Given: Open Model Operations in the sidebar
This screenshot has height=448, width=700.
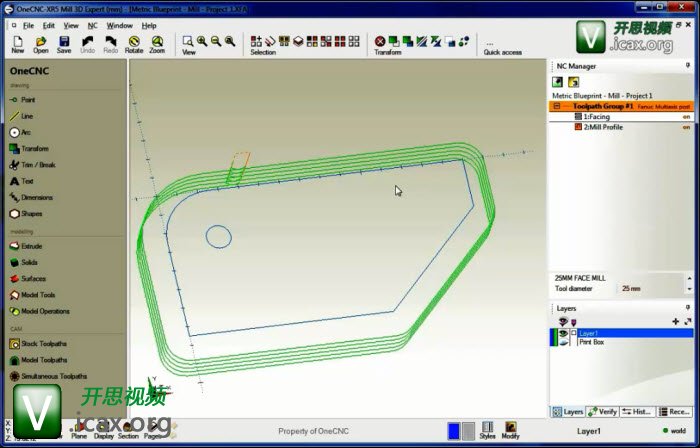Looking at the screenshot, I should click(x=39, y=311).
